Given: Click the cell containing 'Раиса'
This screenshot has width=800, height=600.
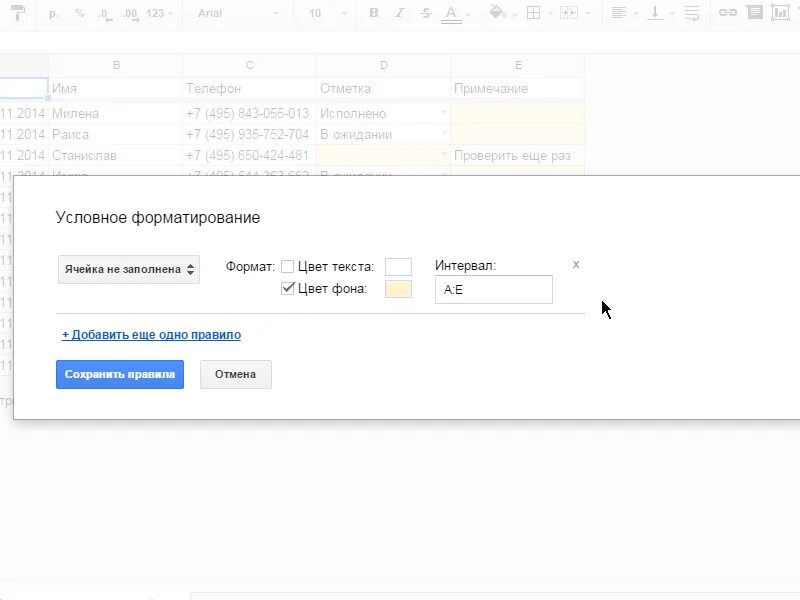Looking at the screenshot, I should click(x=116, y=134).
